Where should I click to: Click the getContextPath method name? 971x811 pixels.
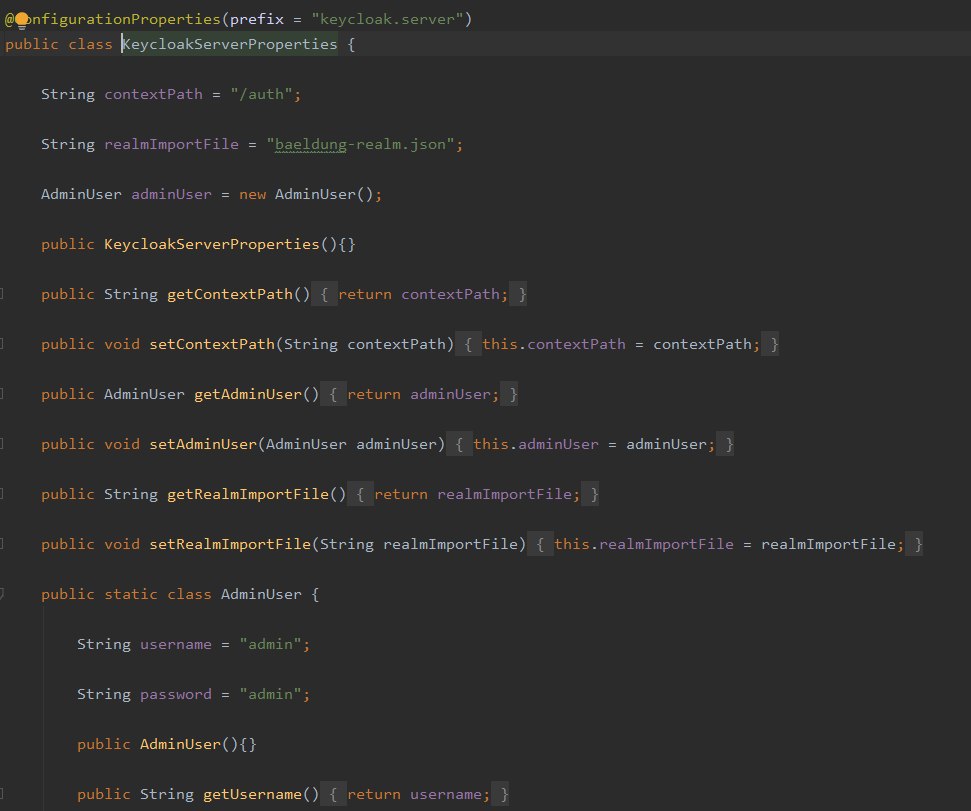230,294
